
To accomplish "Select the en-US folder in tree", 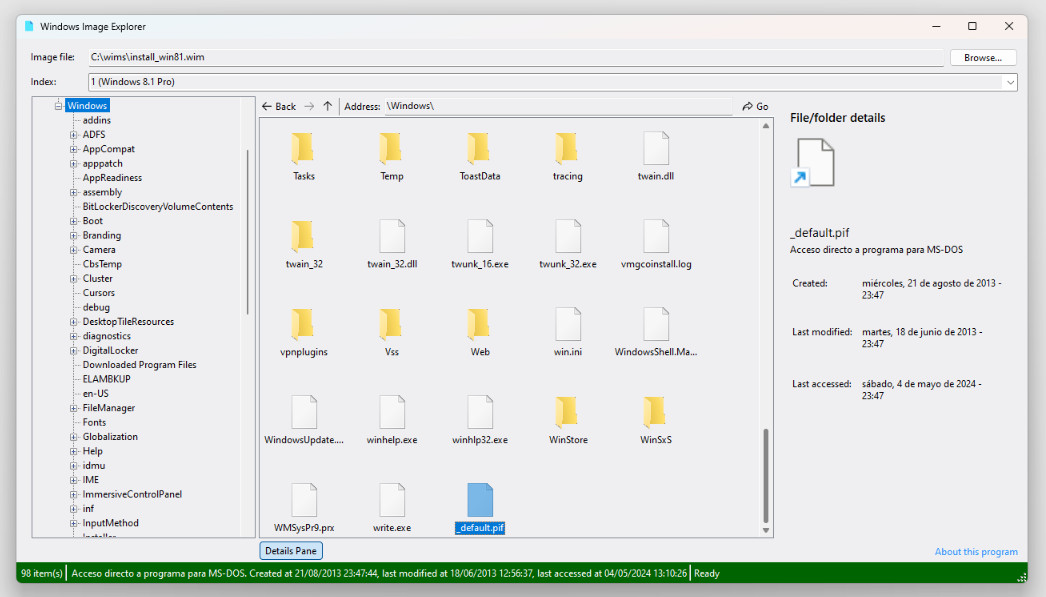I will tap(95, 394).
